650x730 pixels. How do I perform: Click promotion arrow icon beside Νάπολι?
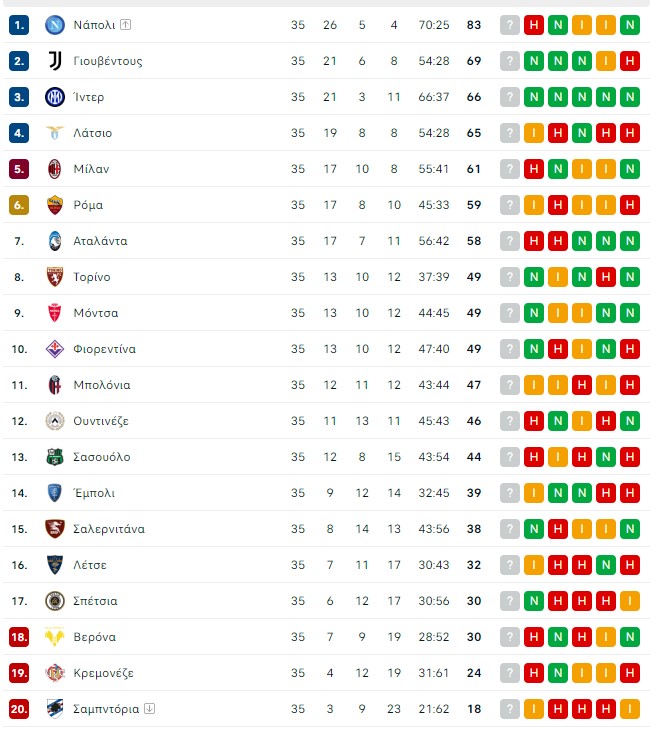point(125,24)
